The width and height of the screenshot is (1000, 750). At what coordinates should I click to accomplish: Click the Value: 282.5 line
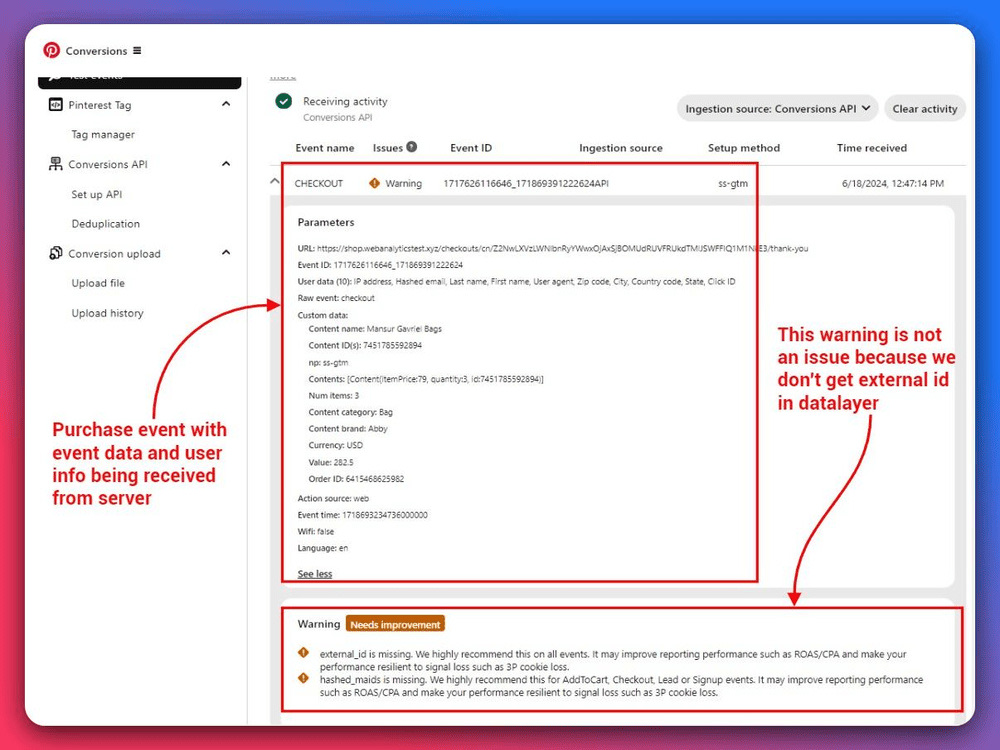tap(331, 462)
